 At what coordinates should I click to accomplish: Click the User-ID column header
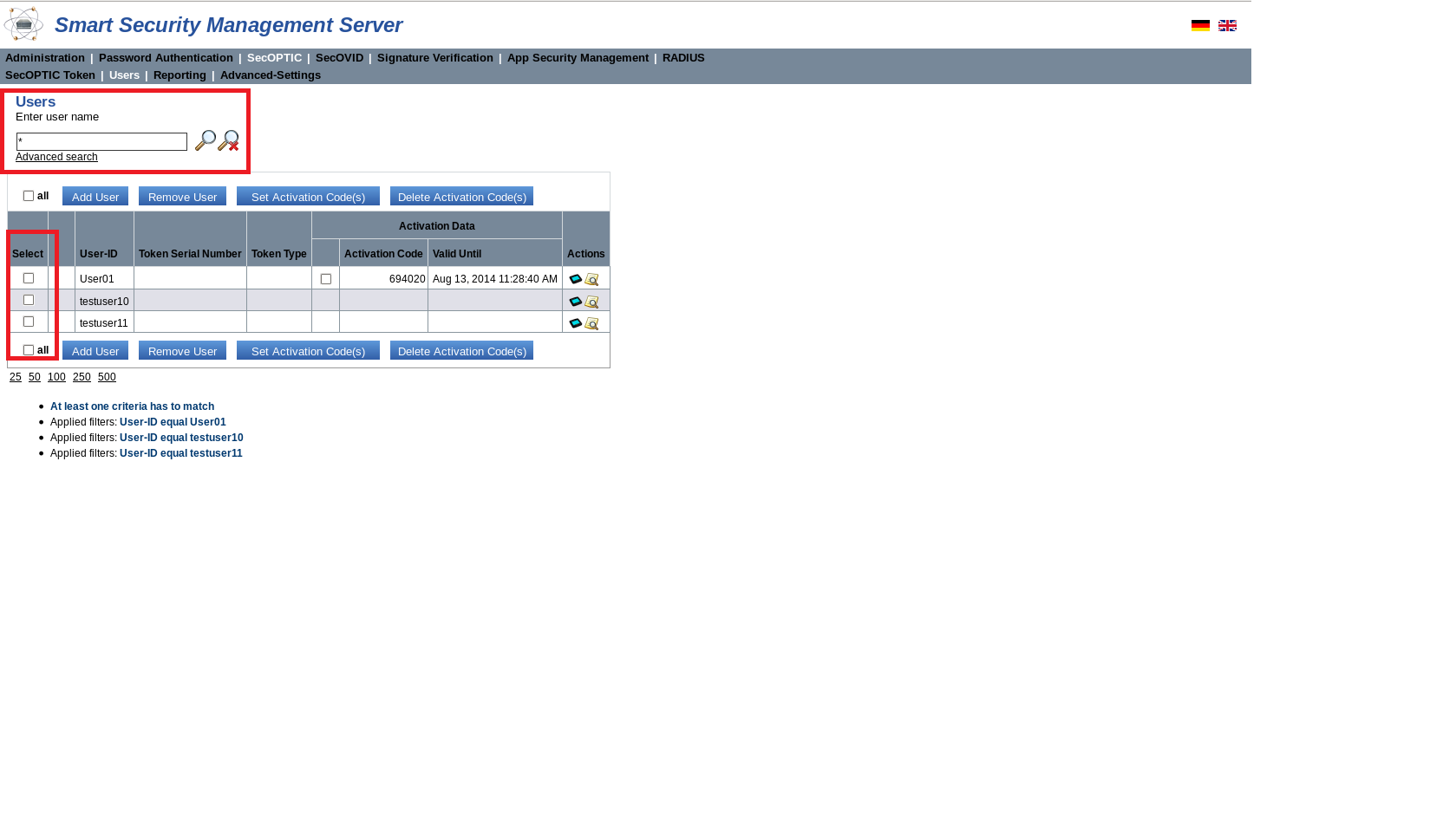tap(99, 254)
